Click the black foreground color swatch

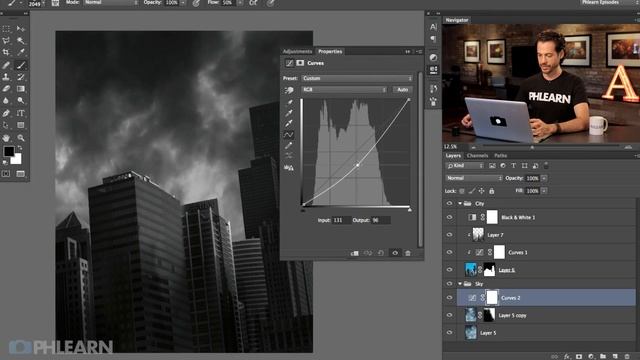pos(9,152)
